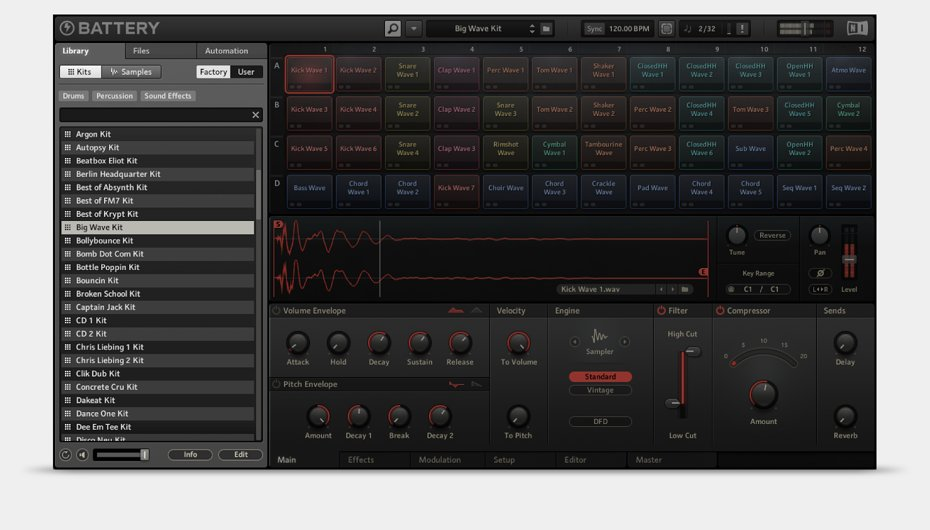Select the Vintage engine mode
Screen dimensions: 930x530
click(600, 390)
